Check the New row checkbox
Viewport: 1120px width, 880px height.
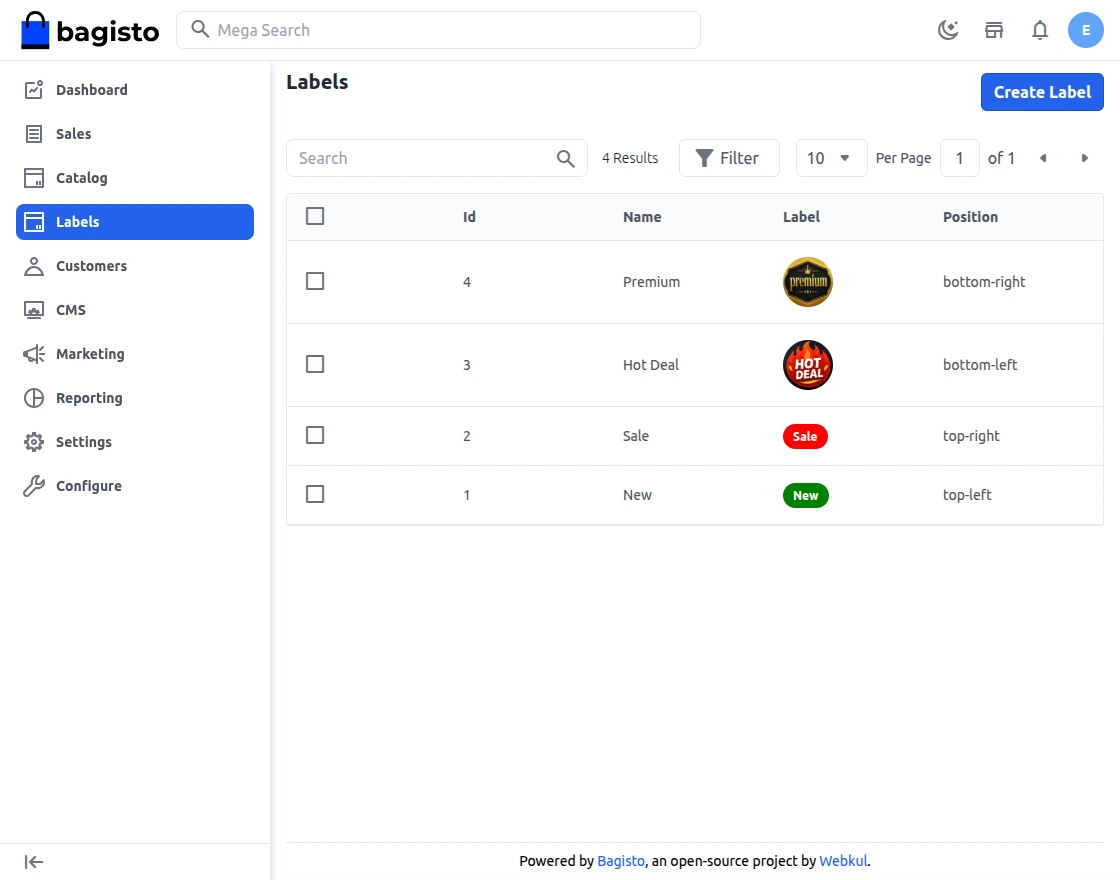[315, 494]
